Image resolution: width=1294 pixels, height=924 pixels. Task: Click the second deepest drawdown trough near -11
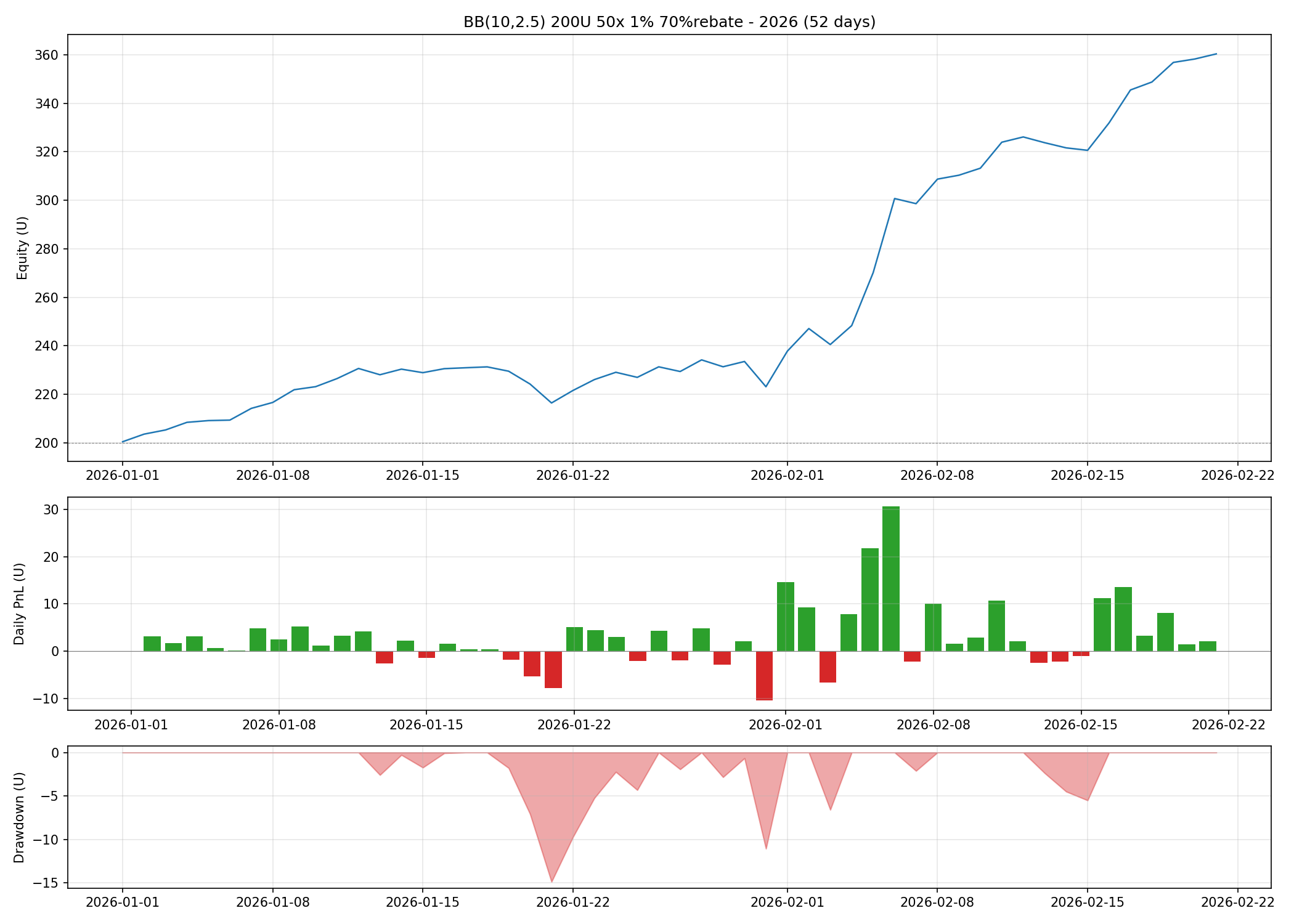[766, 847]
